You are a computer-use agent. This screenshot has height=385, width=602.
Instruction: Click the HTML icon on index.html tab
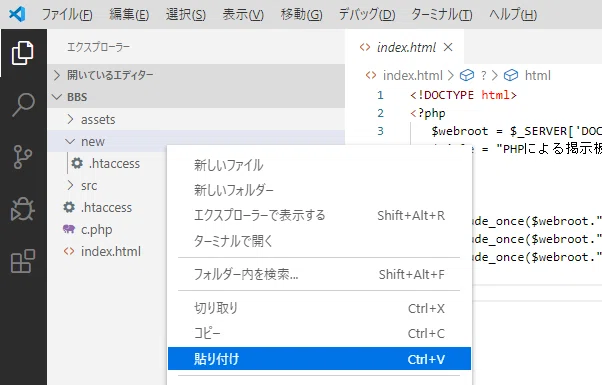click(365, 47)
